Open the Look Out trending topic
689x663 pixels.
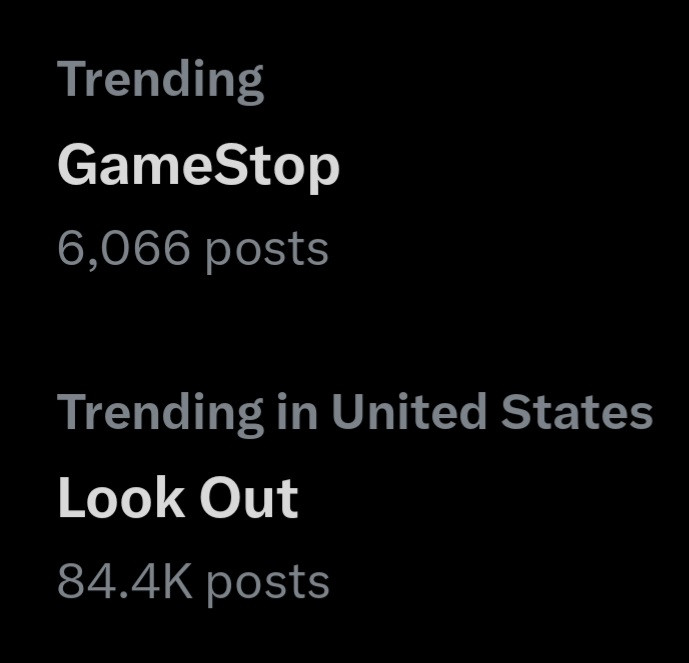pyautogui.click(x=178, y=498)
